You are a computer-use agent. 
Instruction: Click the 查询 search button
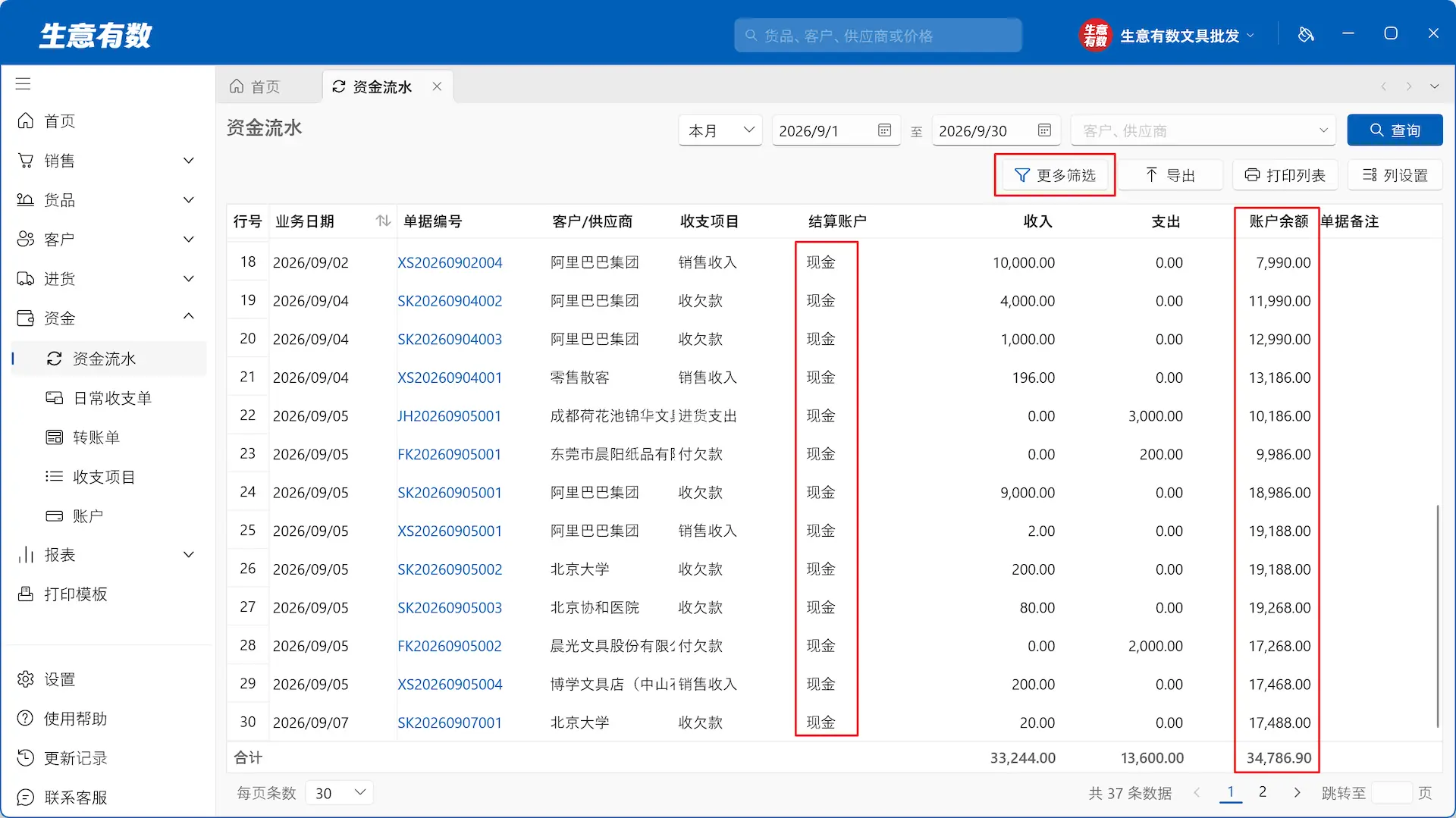pos(1395,130)
